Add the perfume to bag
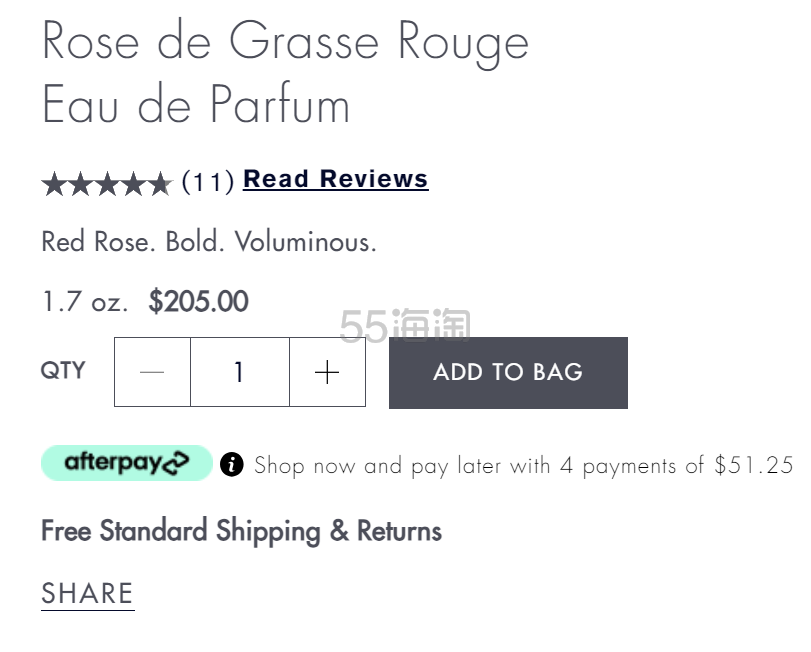Viewport: 811px width, 652px height. tap(508, 372)
